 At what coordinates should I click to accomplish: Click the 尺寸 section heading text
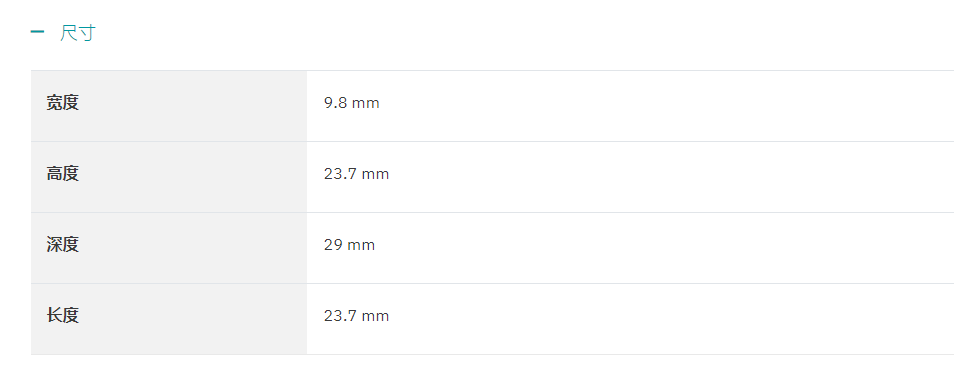(78, 33)
